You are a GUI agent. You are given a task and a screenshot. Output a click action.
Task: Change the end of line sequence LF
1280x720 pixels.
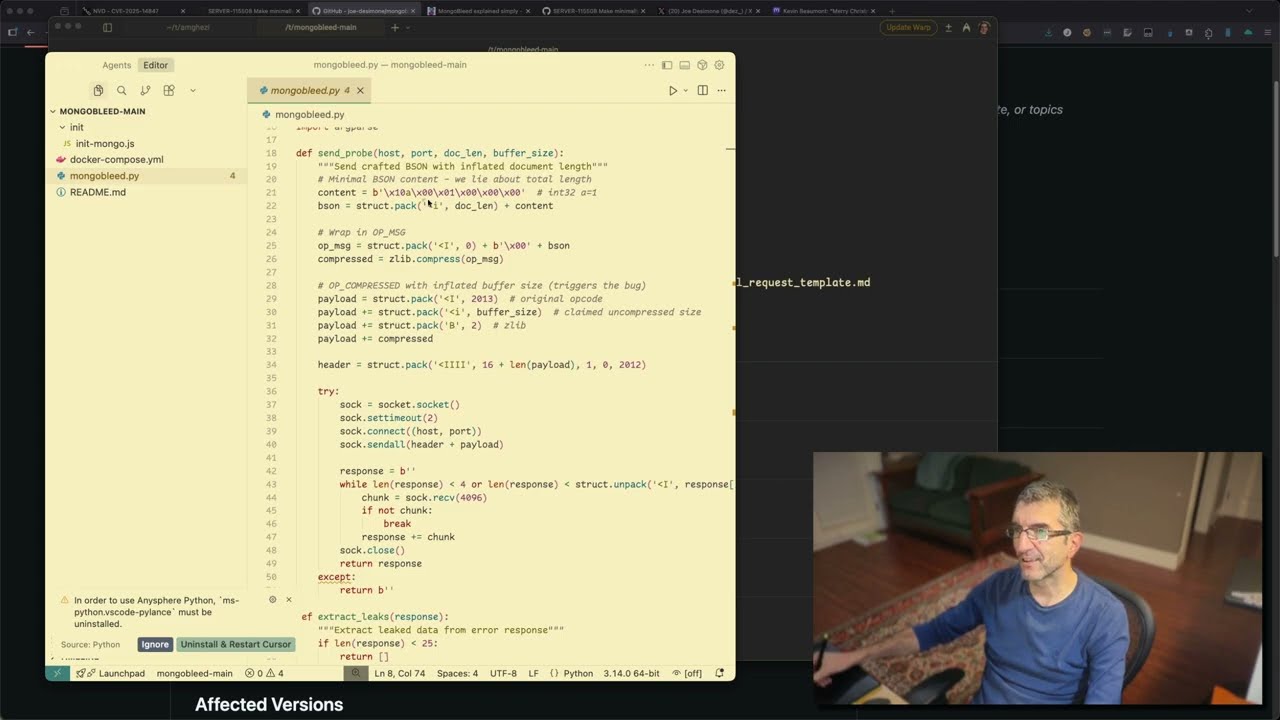533,673
